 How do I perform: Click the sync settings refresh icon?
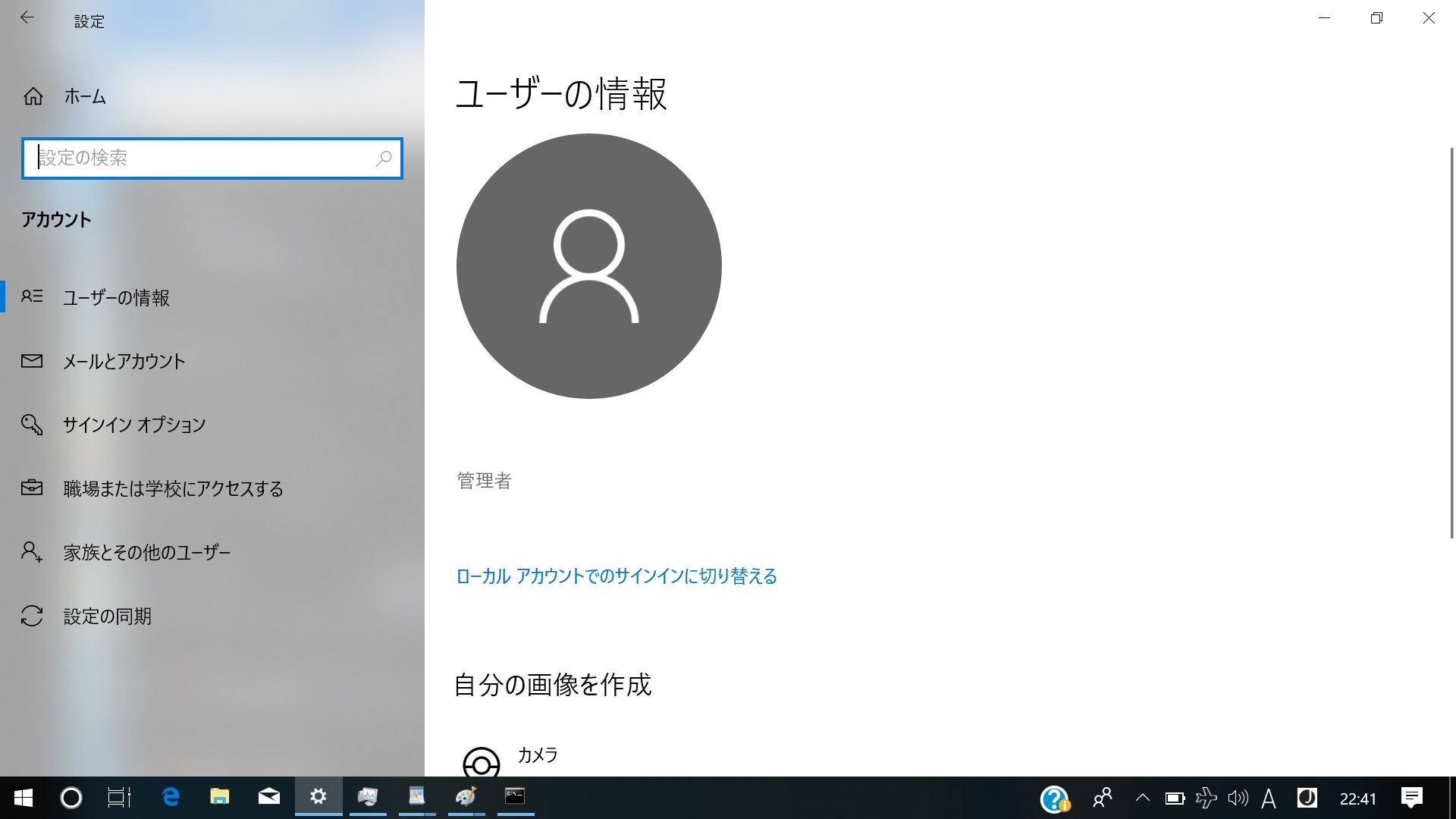pyautogui.click(x=31, y=616)
